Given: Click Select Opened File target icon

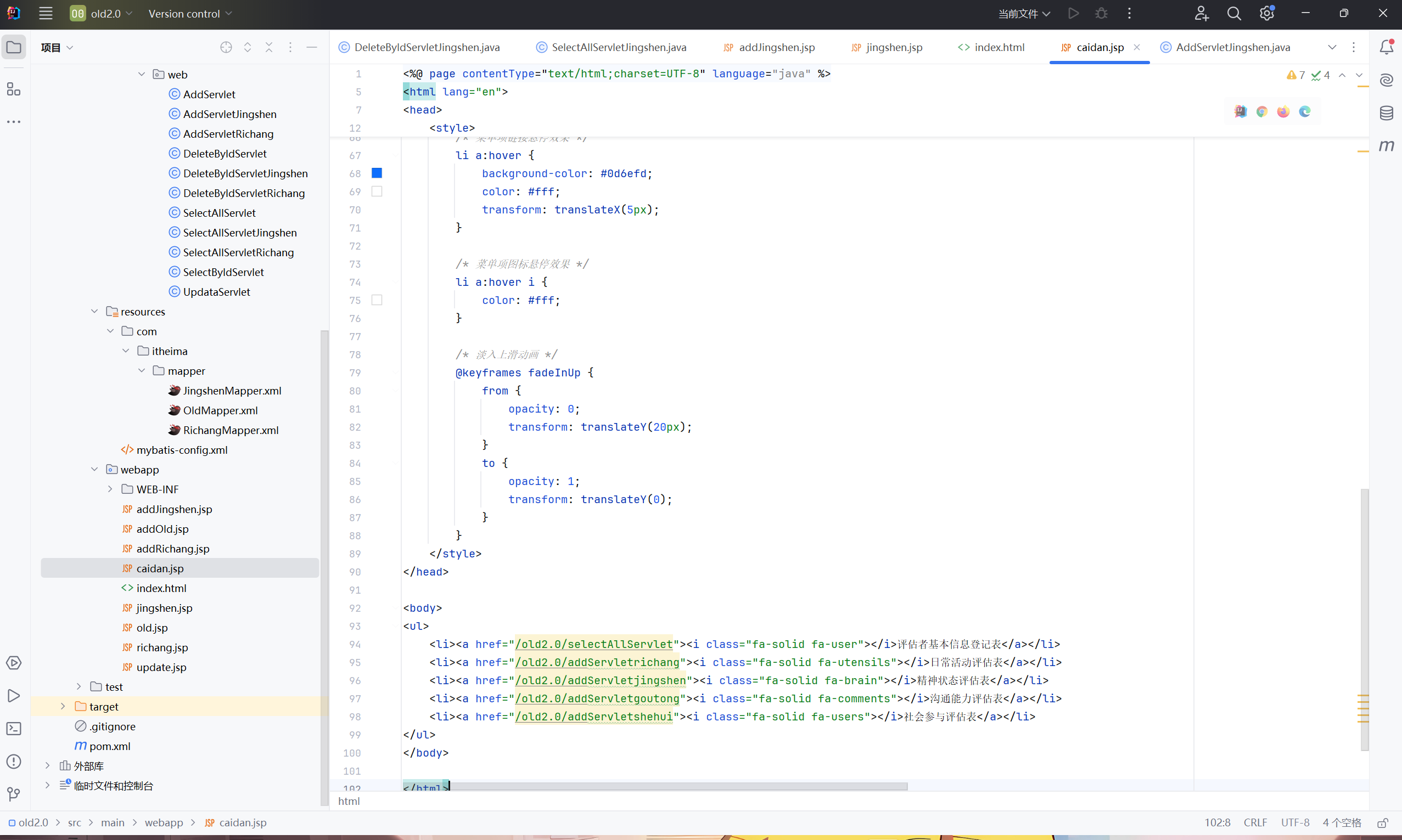Looking at the screenshot, I should click(226, 48).
